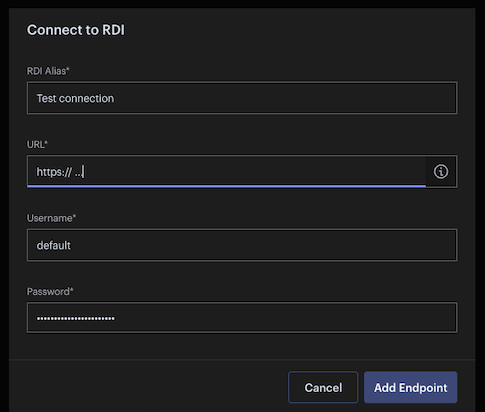Click the Connect to RDI heading

click(x=76, y=30)
